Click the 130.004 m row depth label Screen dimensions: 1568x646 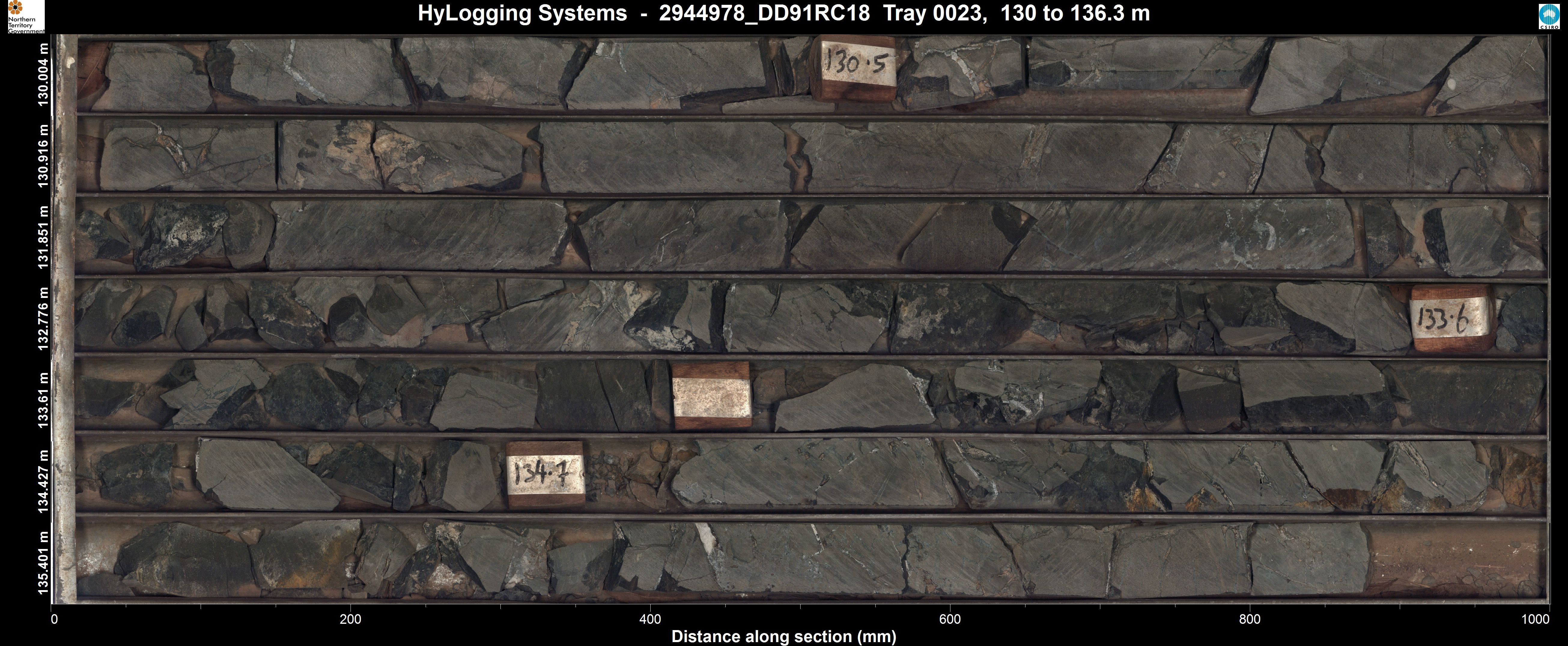[x=43, y=74]
